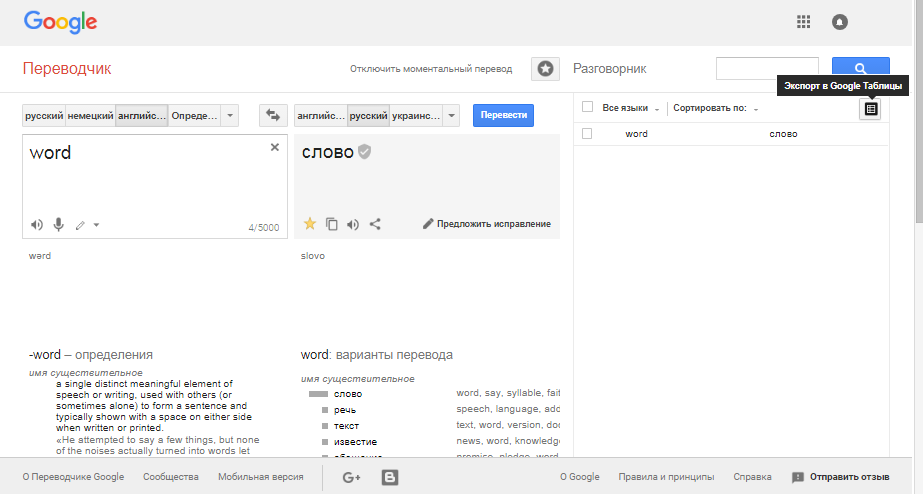
Task: Copy the translation to clipboard
Action: click(x=332, y=224)
